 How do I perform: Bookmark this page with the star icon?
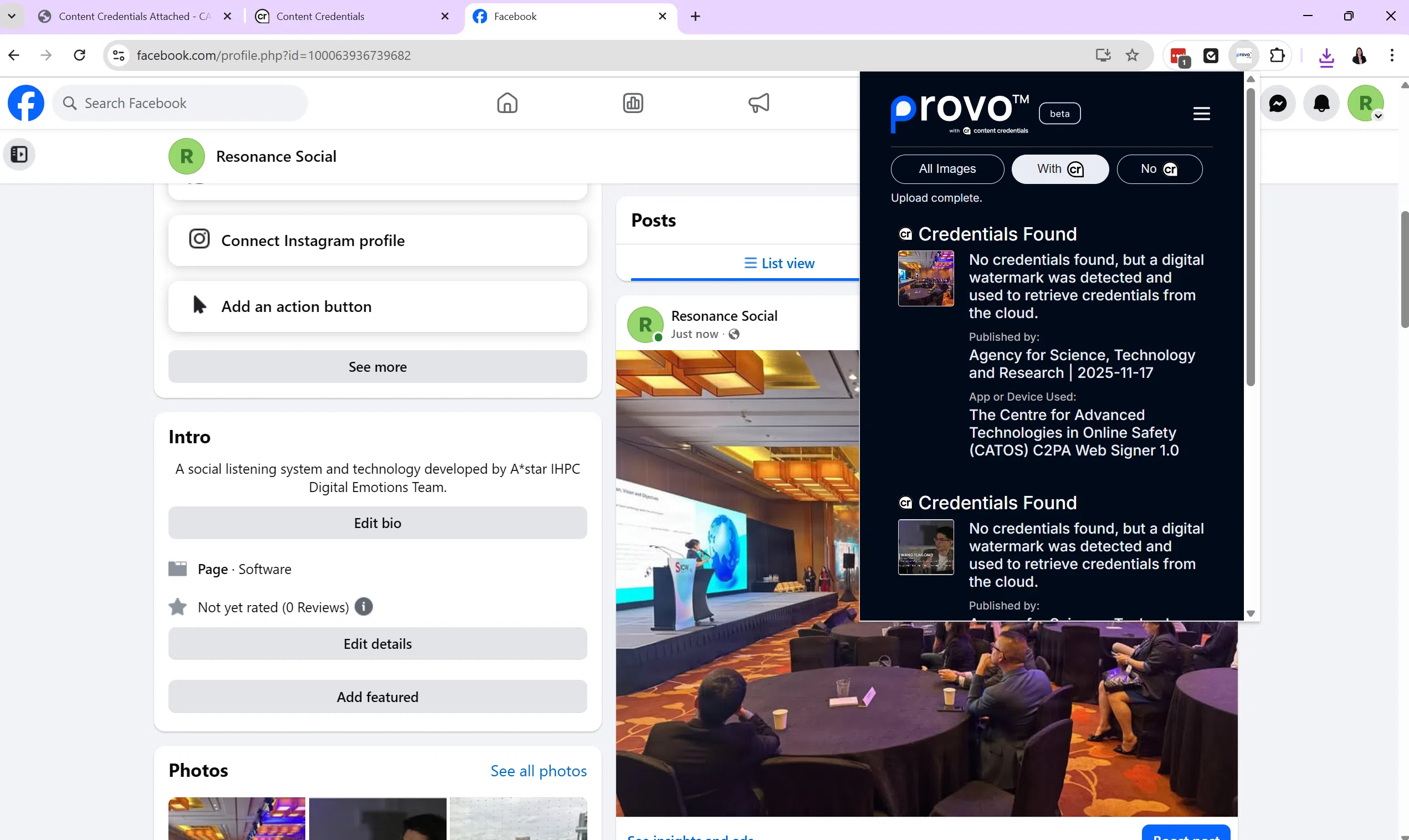click(x=1132, y=55)
